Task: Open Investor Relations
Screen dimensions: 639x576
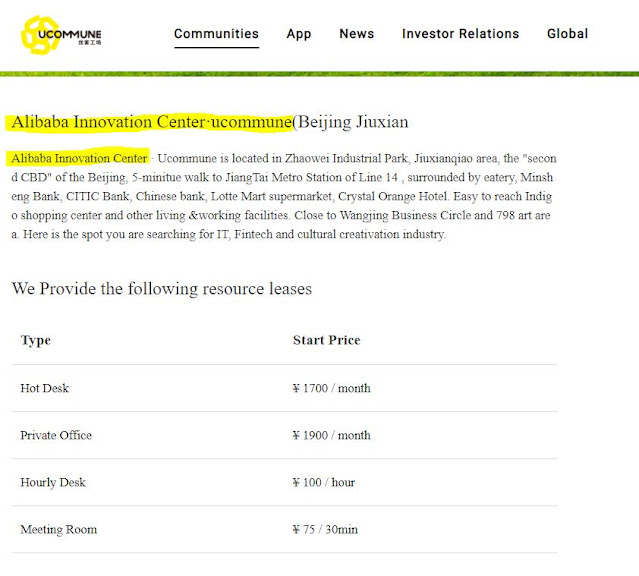Action: click(x=461, y=33)
